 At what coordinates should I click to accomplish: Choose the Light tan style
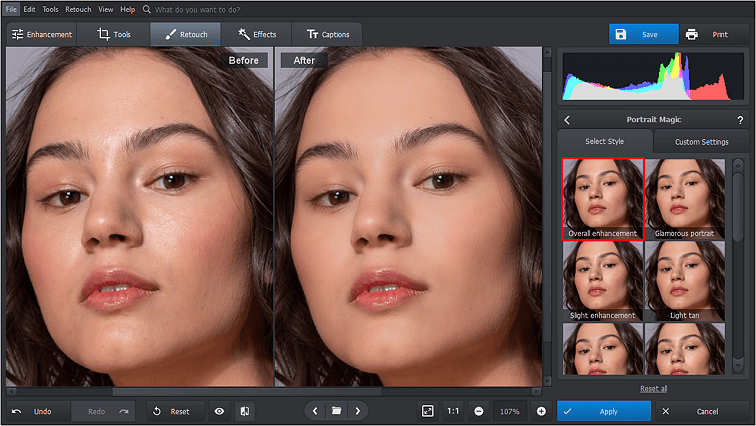point(685,281)
